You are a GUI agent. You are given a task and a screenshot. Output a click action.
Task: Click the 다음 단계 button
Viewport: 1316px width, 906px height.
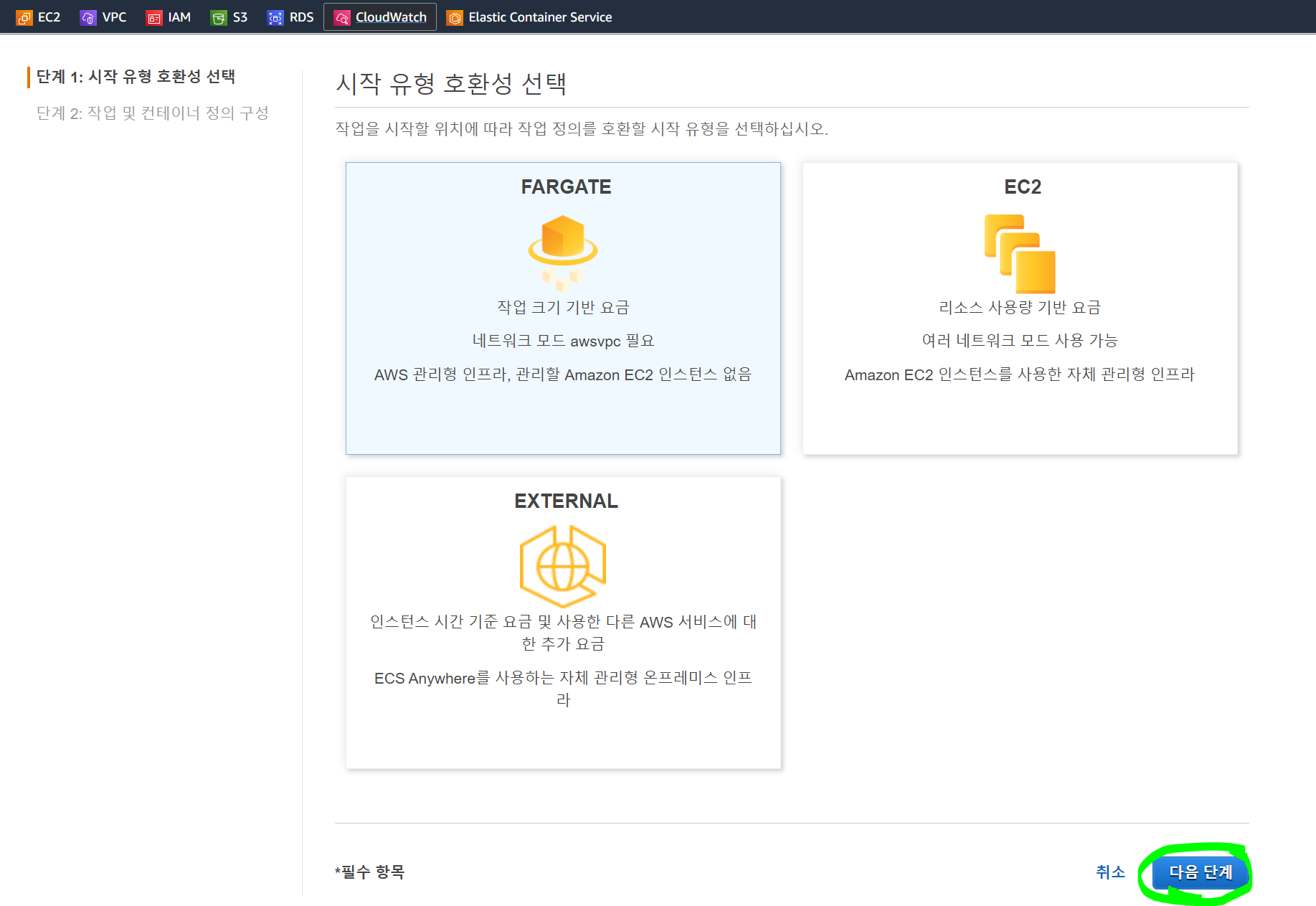pyautogui.click(x=1201, y=872)
